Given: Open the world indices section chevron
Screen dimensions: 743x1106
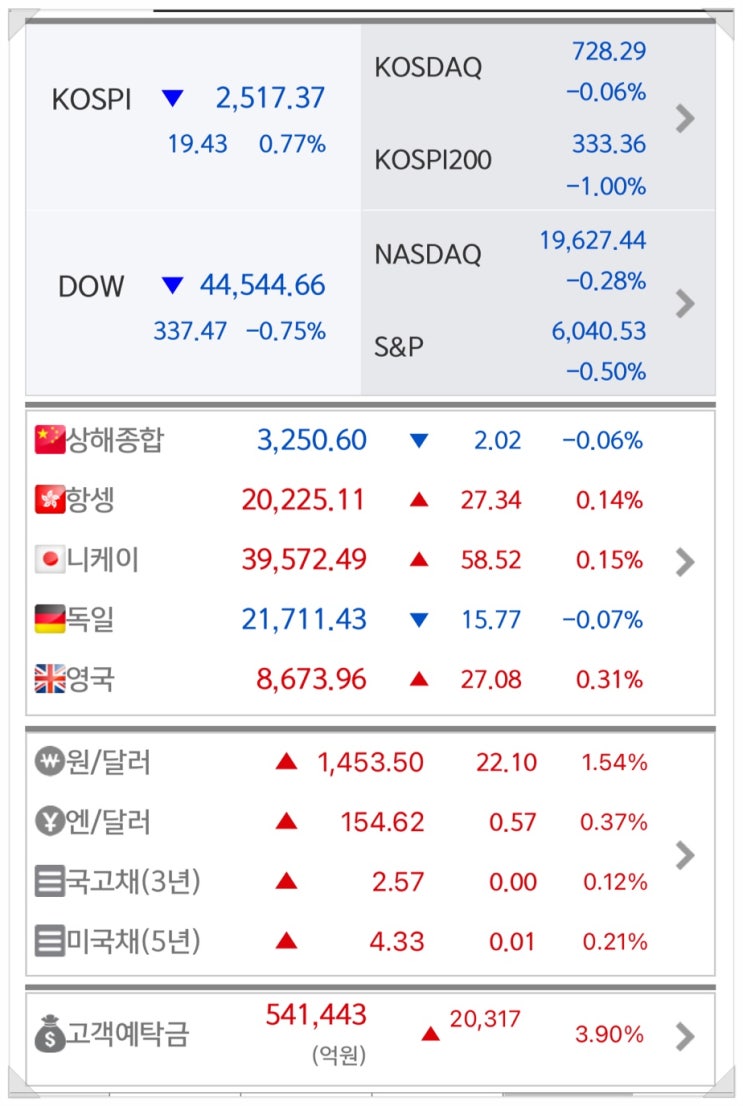Looking at the screenshot, I should coord(685,562).
